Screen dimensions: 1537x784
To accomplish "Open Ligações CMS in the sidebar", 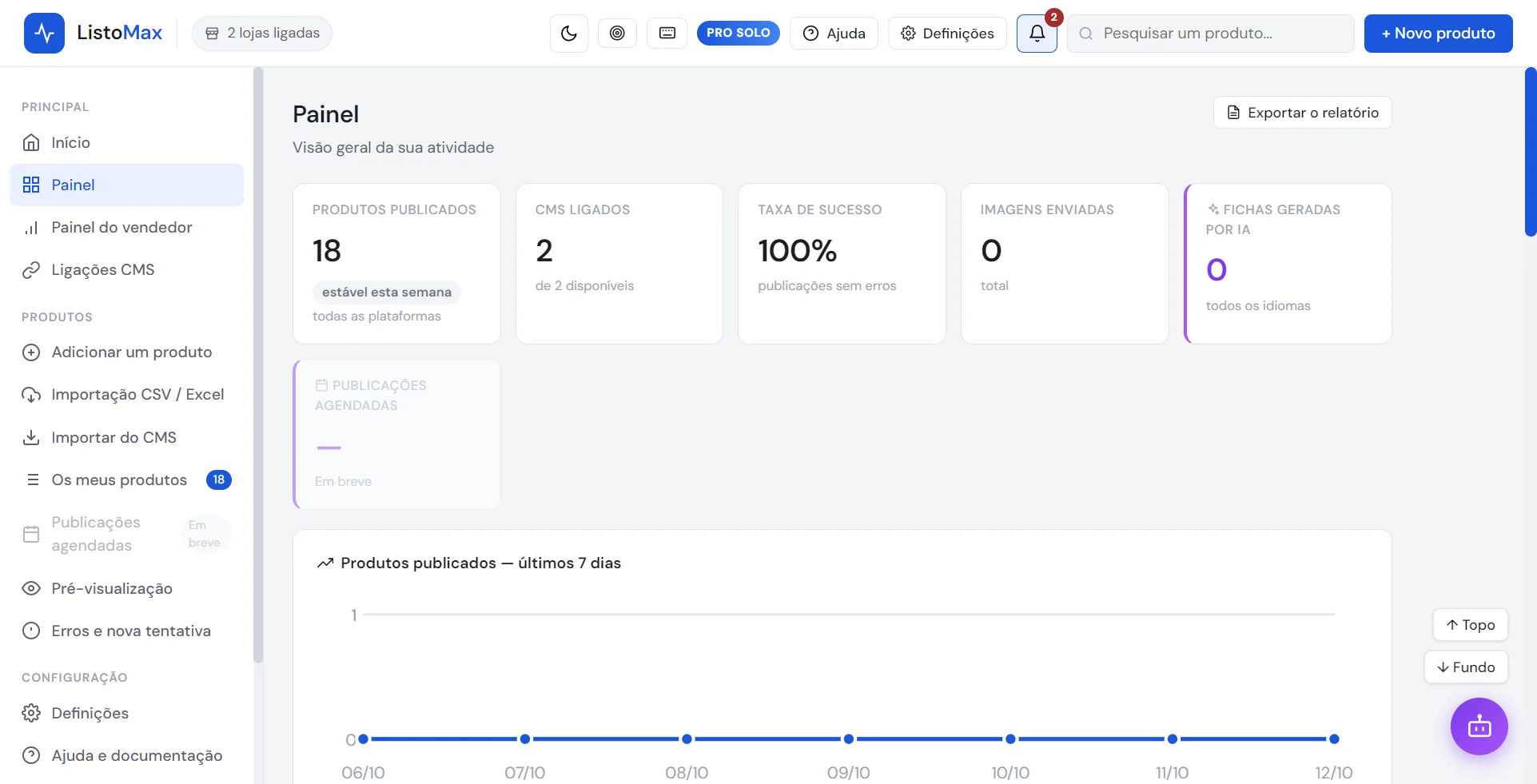I will 126,269.
